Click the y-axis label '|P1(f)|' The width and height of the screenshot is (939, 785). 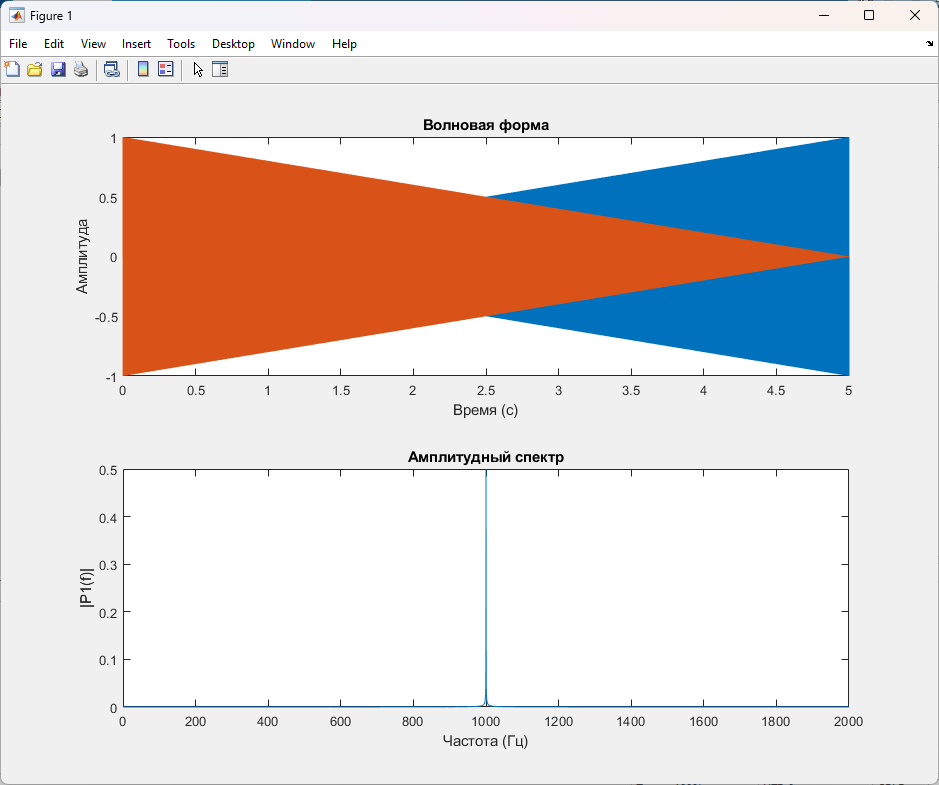point(87,588)
